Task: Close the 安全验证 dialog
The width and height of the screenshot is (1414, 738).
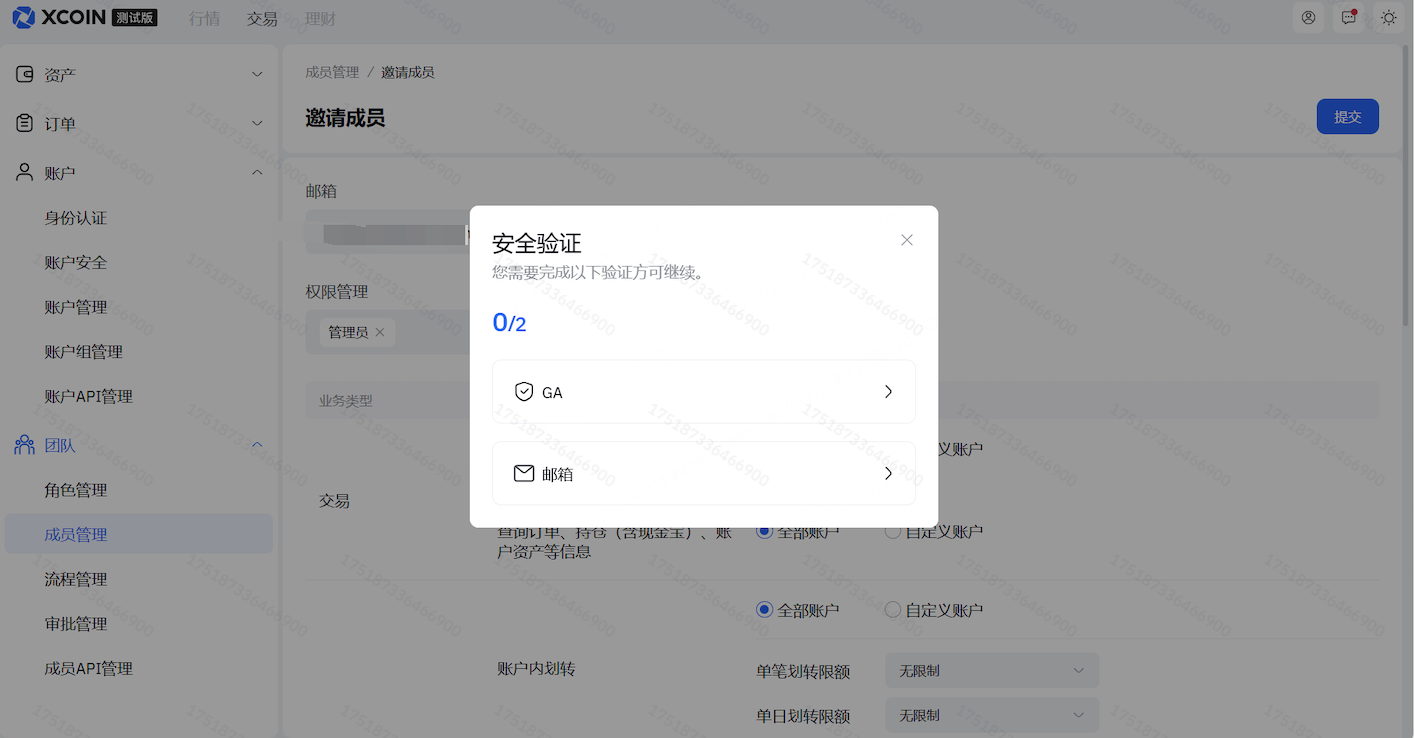Action: point(906,240)
